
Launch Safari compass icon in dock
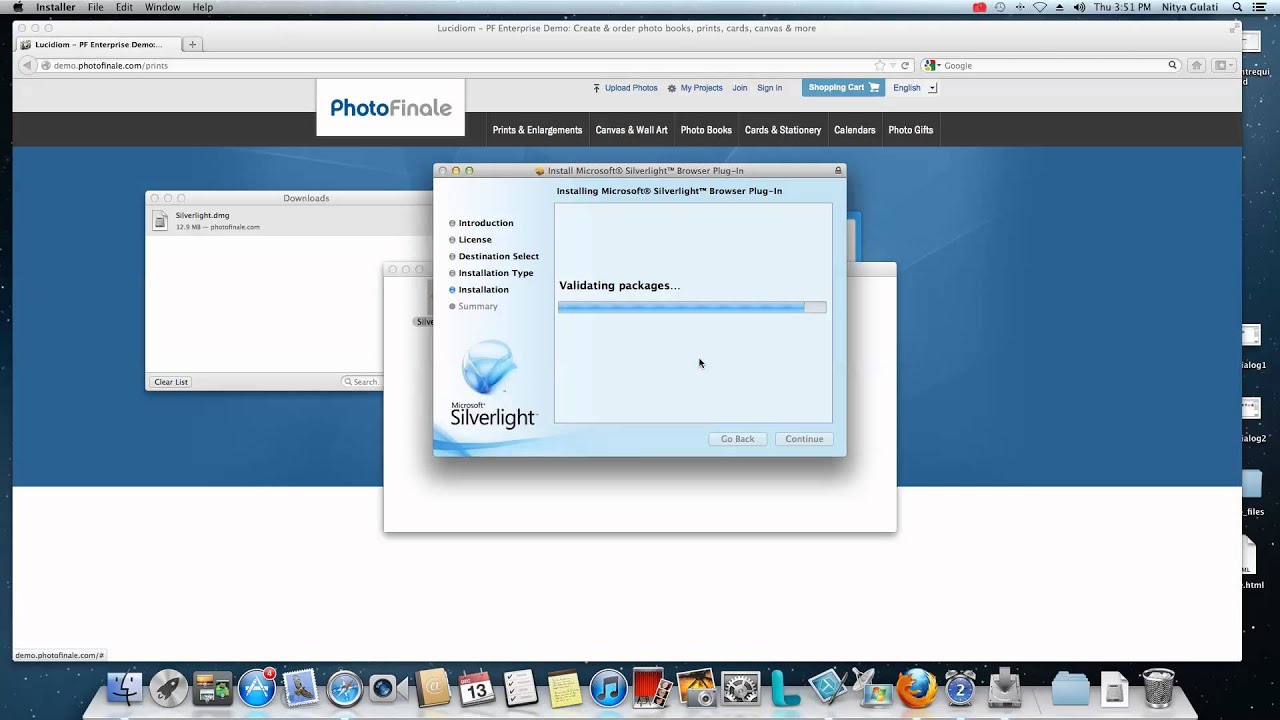tap(344, 688)
